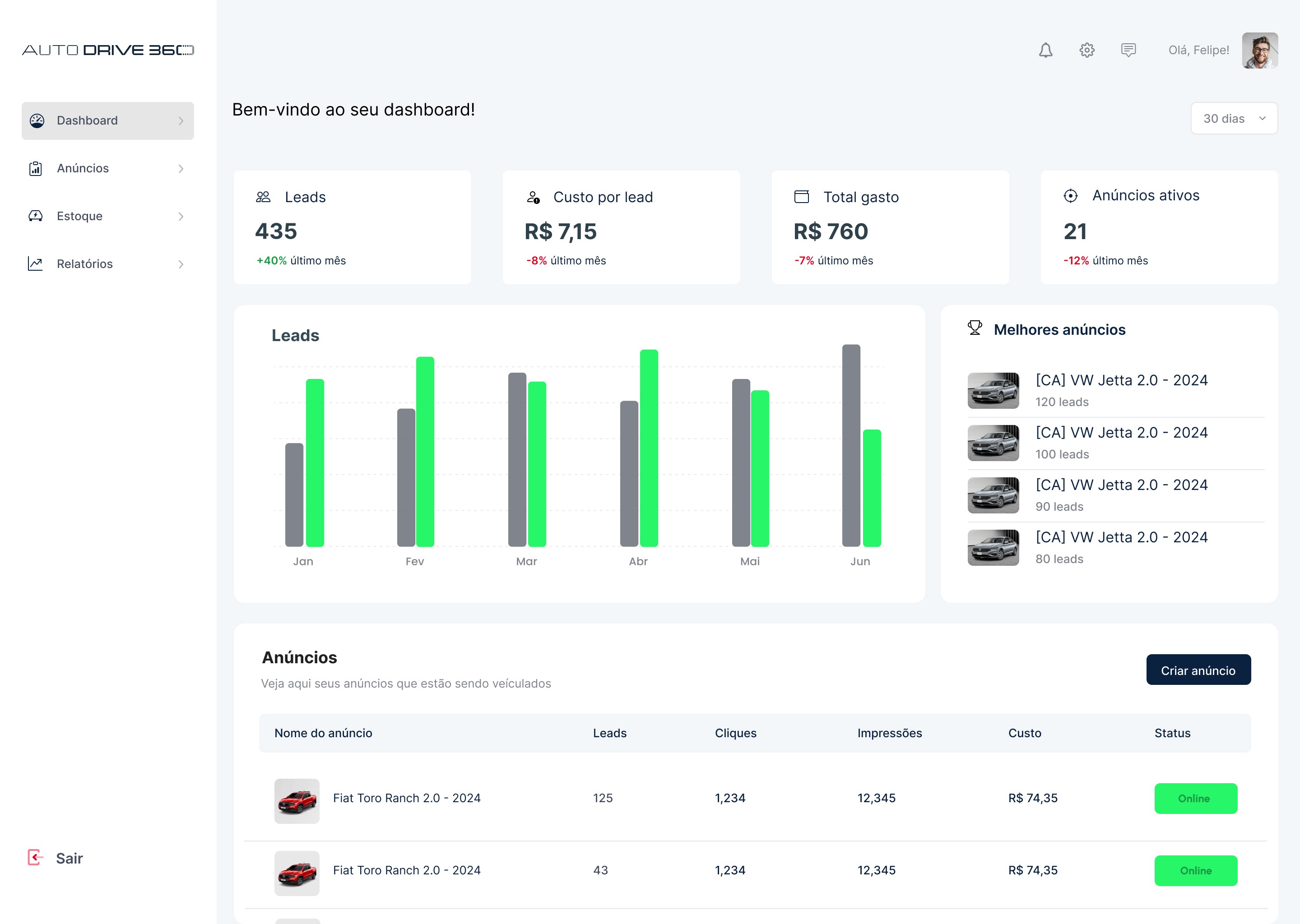1300x924 pixels.
Task: Click the Relatórios graph icon
Action: (x=35, y=263)
